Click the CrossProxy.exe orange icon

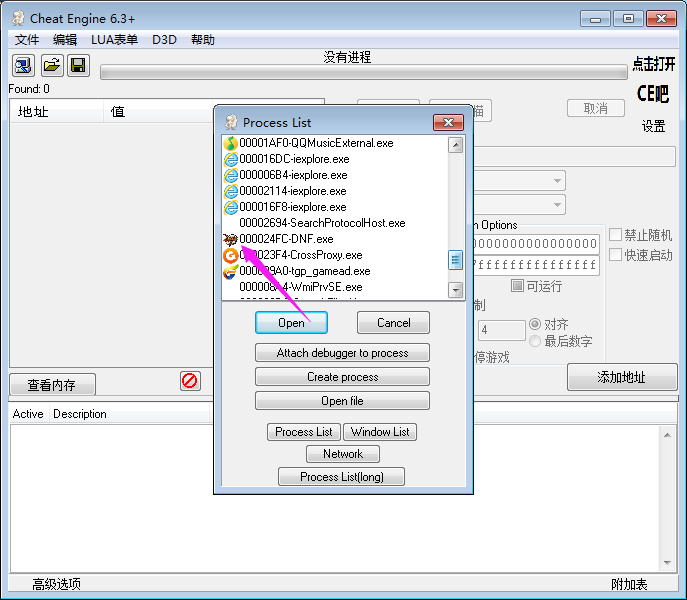click(x=230, y=255)
